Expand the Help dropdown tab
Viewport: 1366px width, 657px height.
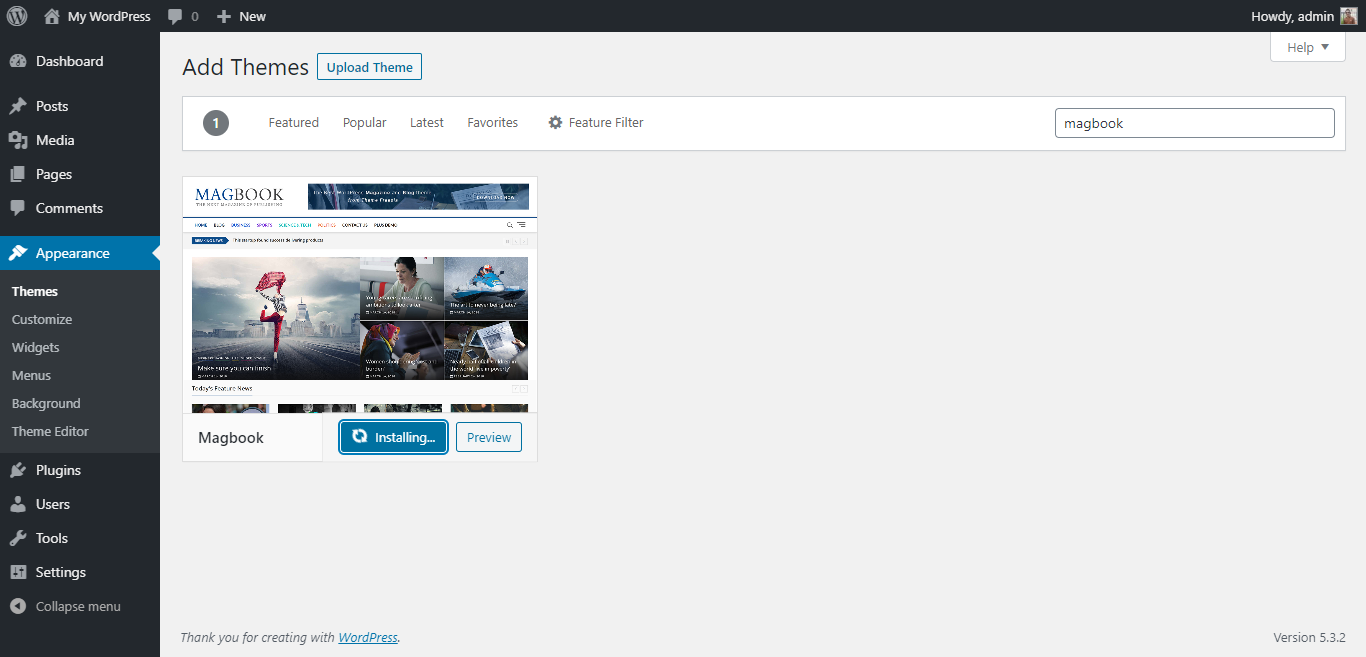[x=1307, y=47]
